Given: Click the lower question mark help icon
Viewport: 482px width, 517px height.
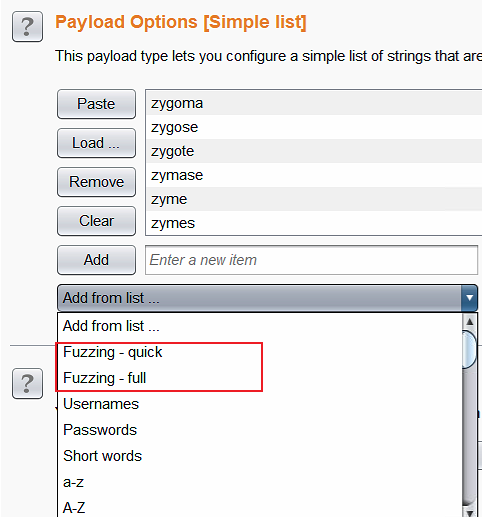Looking at the screenshot, I should point(27,383).
